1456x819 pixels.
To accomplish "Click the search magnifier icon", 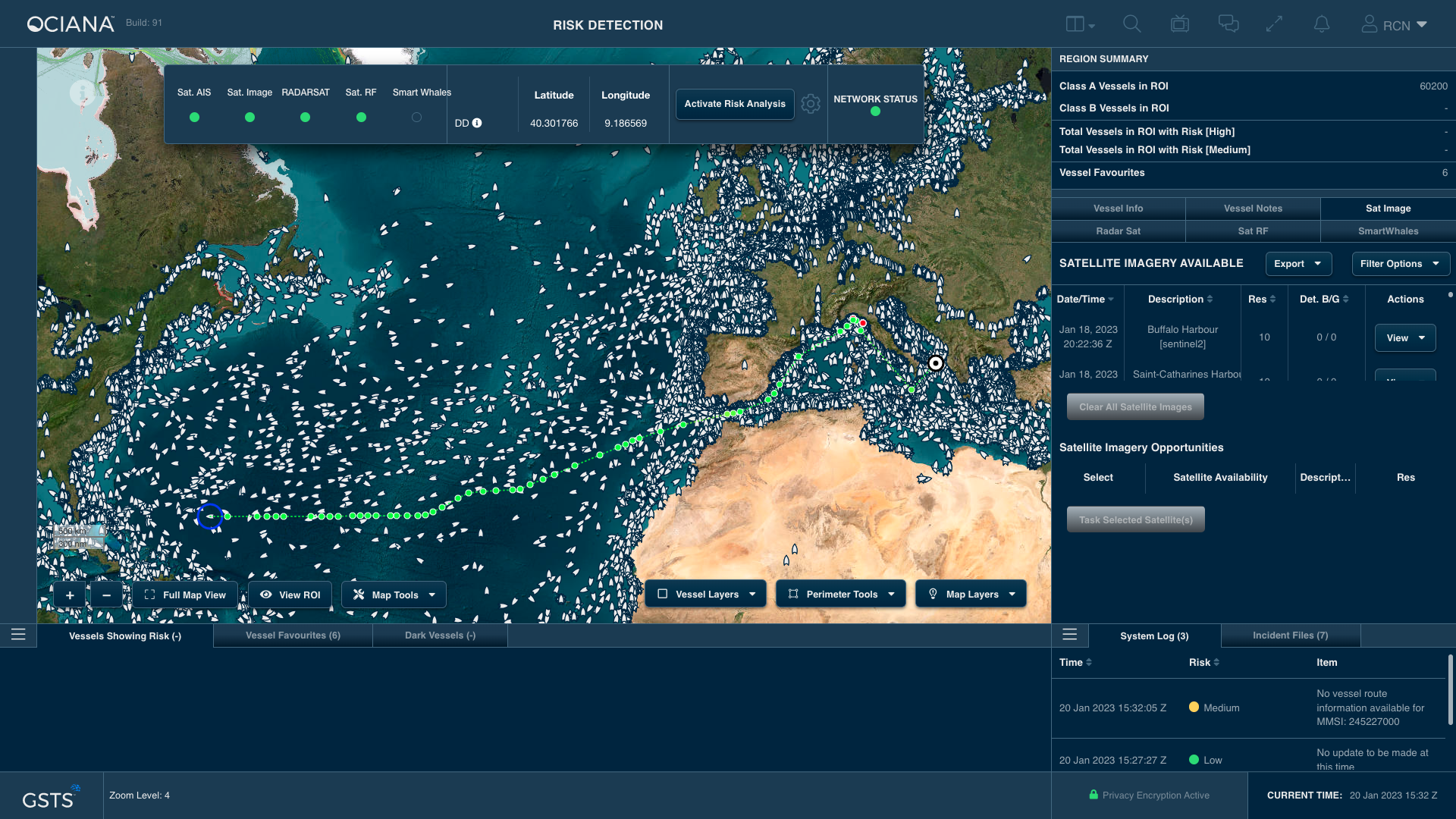I will pos(1131,24).
